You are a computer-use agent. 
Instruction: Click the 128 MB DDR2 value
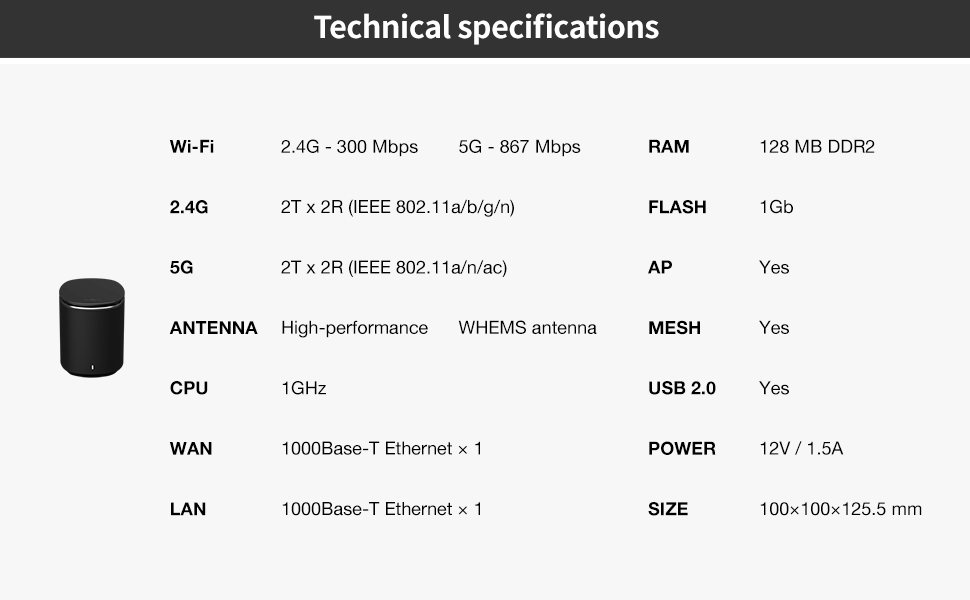click(x=817, y=147)
